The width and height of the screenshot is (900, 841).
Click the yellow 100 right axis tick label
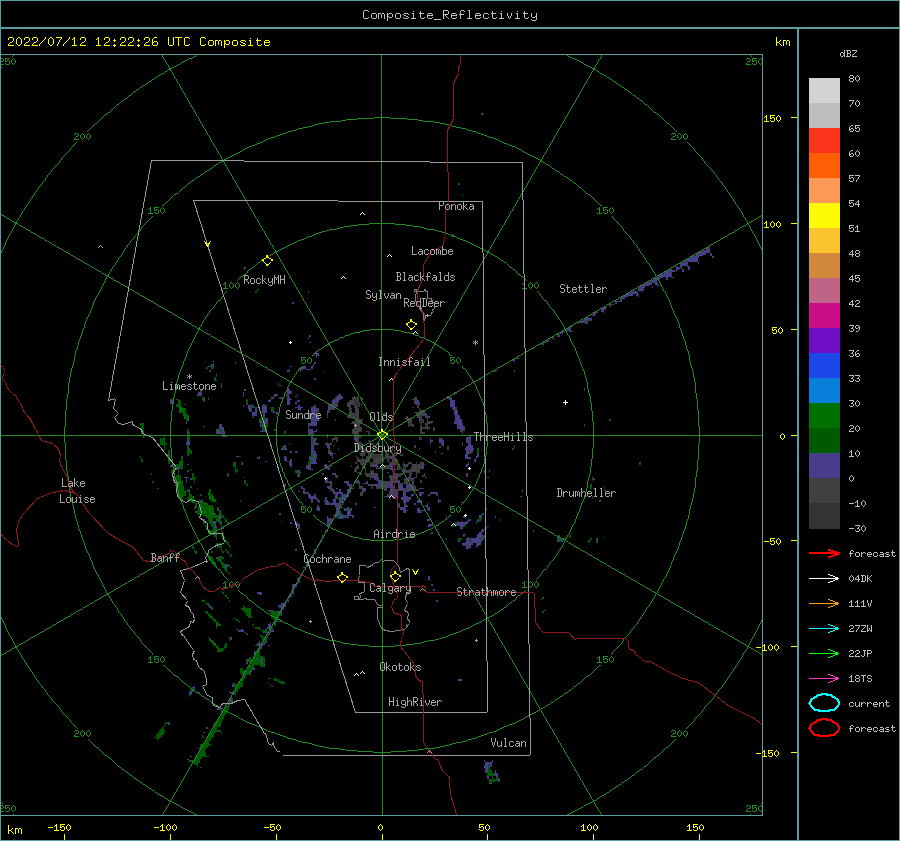pyautogui.click(x=773, y=224)
